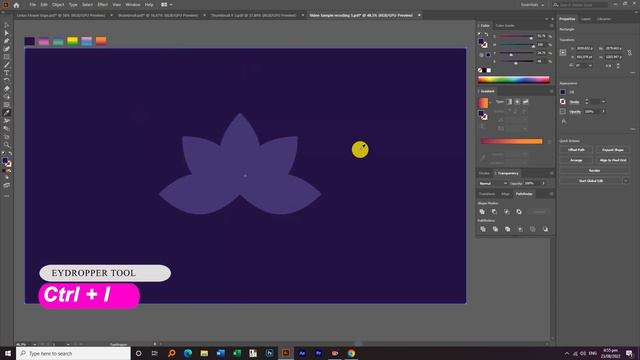640x360 pixels.
Task: Click the Minus Front shape mode icon
Action: 494,212
